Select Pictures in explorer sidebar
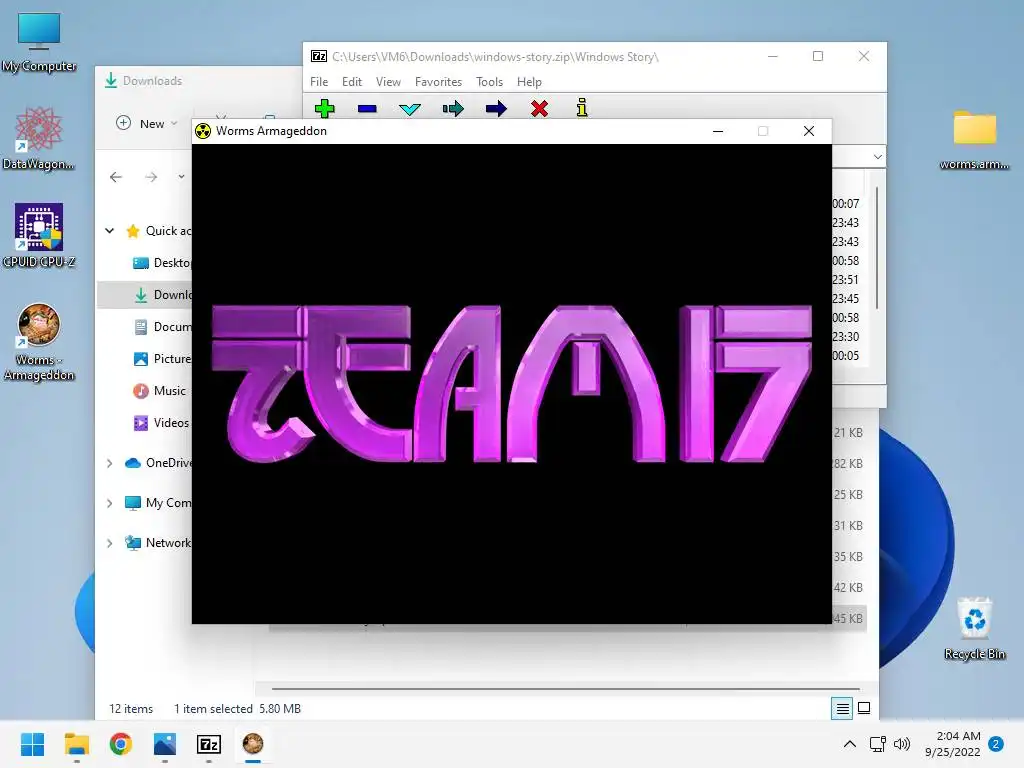1024x768 pixels. [x=163, y=359]
